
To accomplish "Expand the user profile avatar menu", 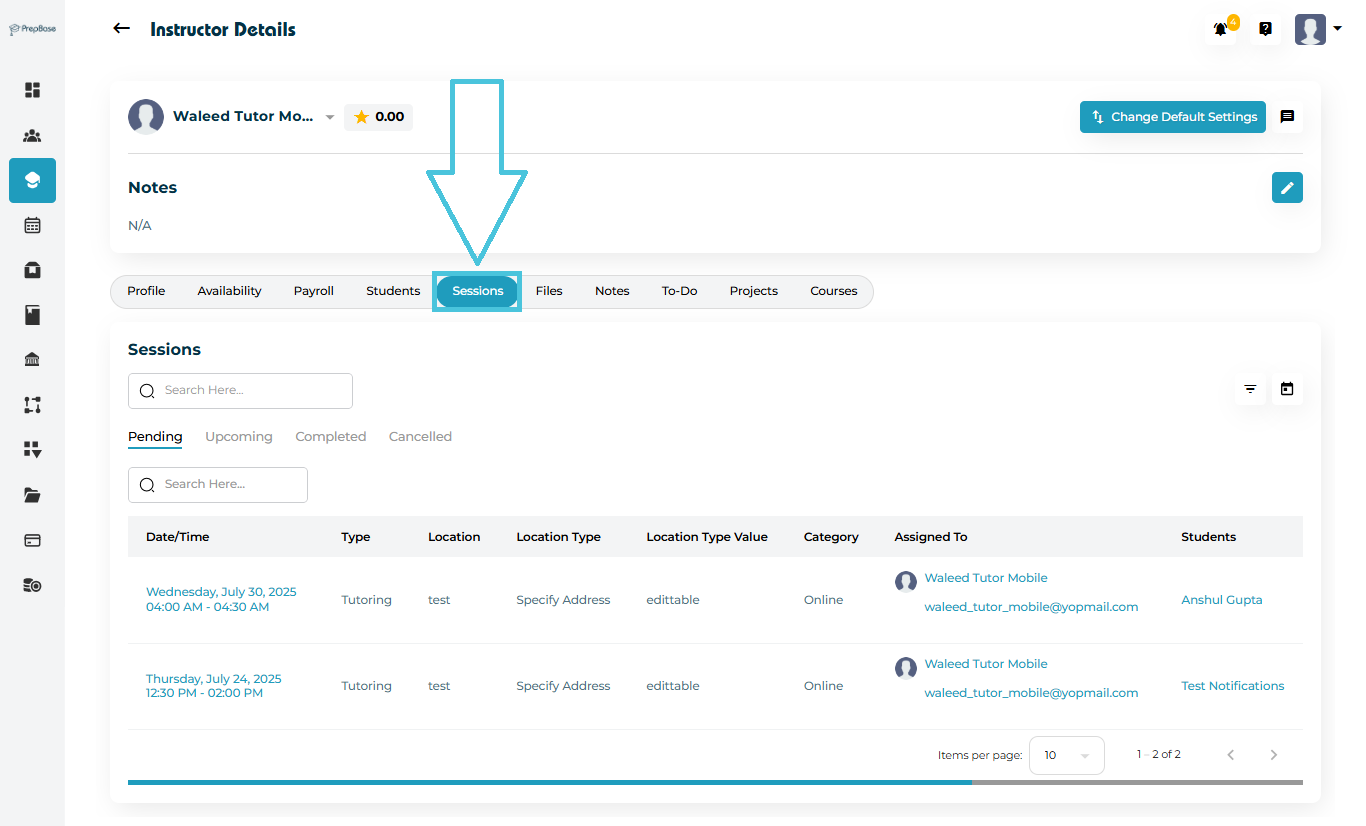I will click(1317, 29).
